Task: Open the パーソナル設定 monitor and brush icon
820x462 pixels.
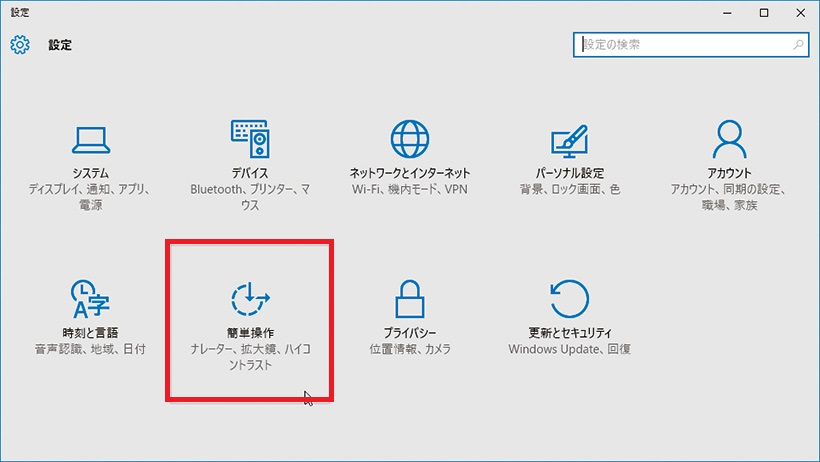Action: point(570,141)
